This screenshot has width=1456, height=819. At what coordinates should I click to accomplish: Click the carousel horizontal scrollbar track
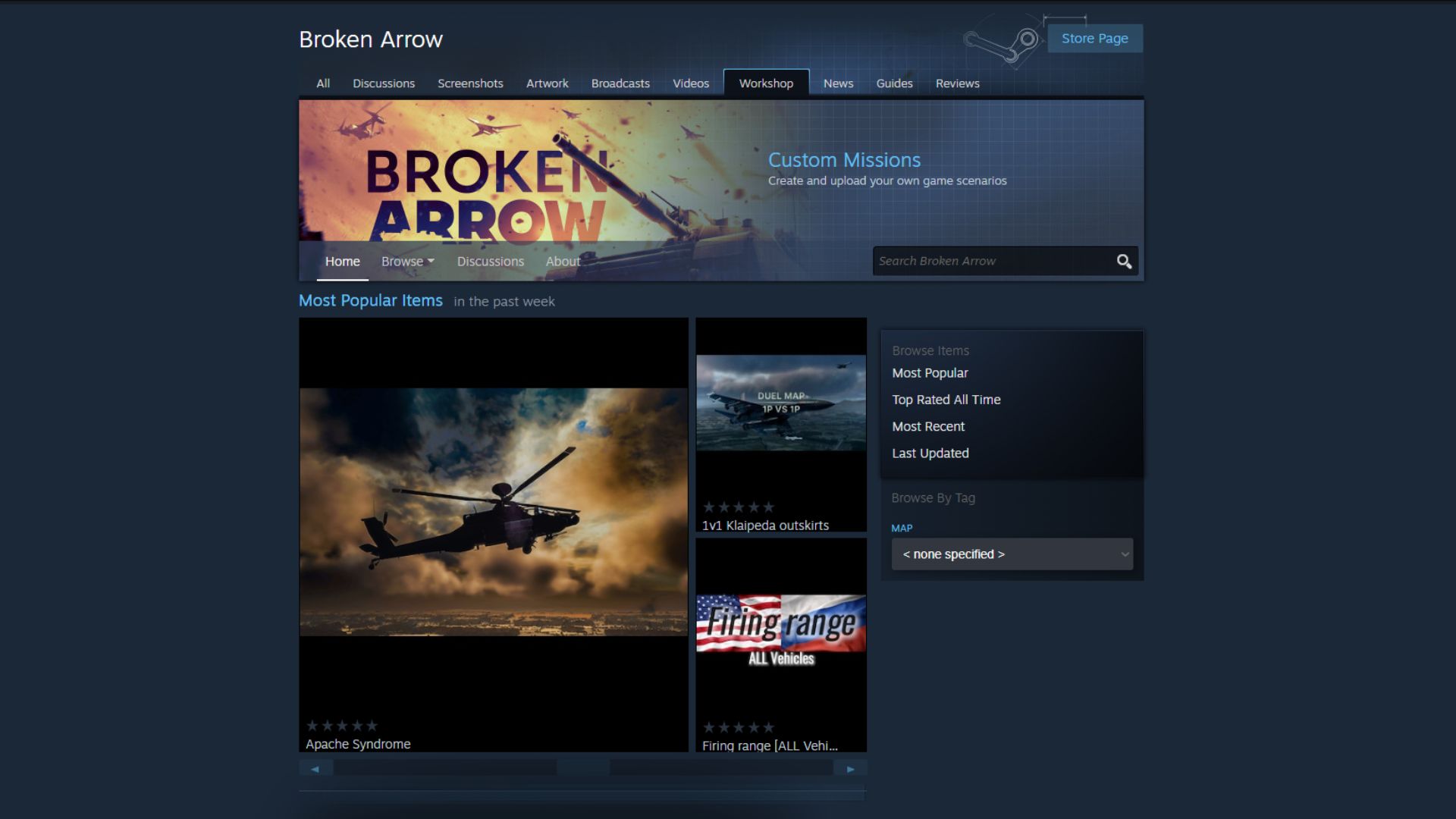tap(583, 768)
